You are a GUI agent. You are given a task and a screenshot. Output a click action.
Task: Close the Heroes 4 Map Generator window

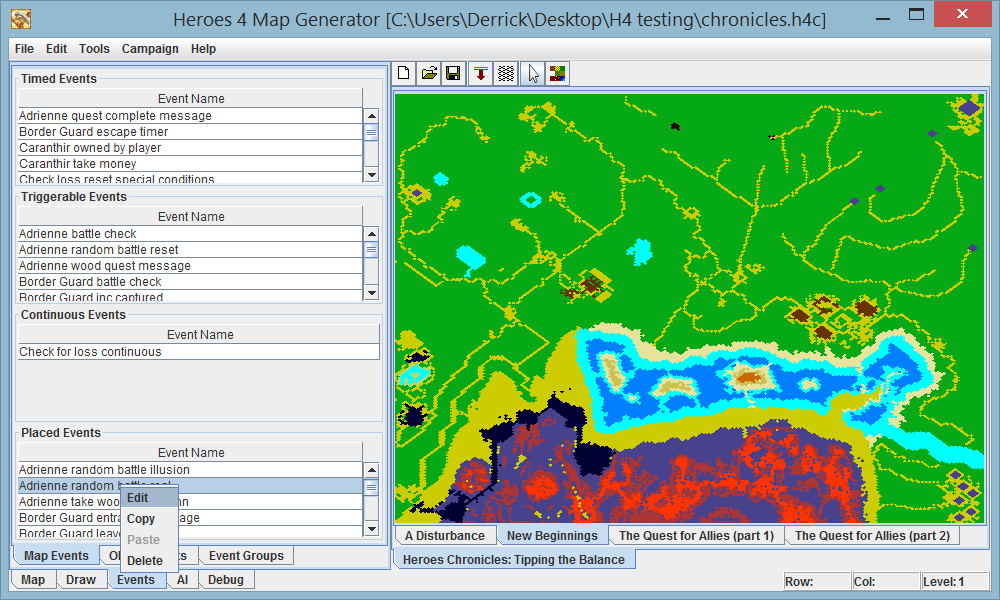pyautogui.click(x=962, y=14)
